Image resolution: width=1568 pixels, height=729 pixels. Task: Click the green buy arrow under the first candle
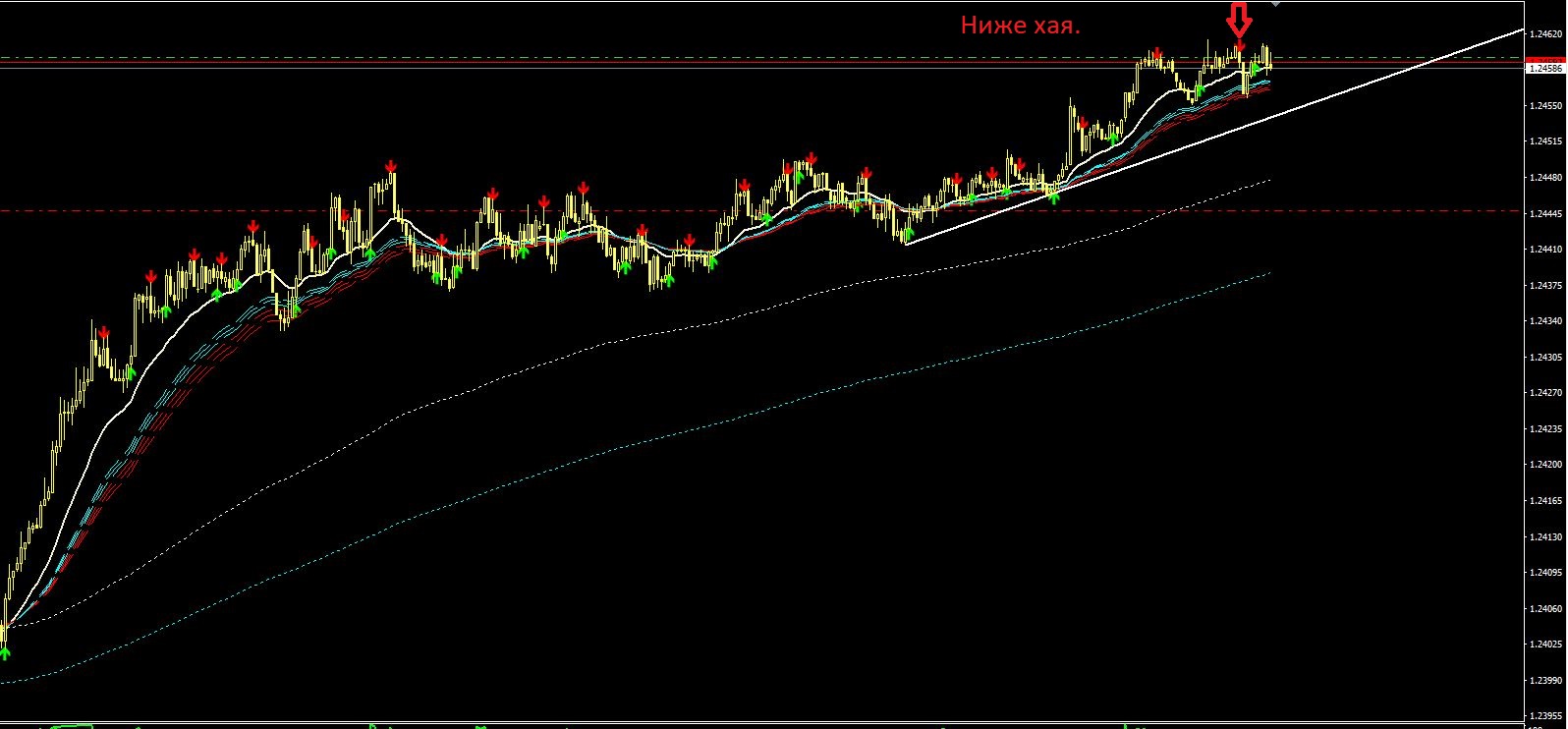coord(5,652)
